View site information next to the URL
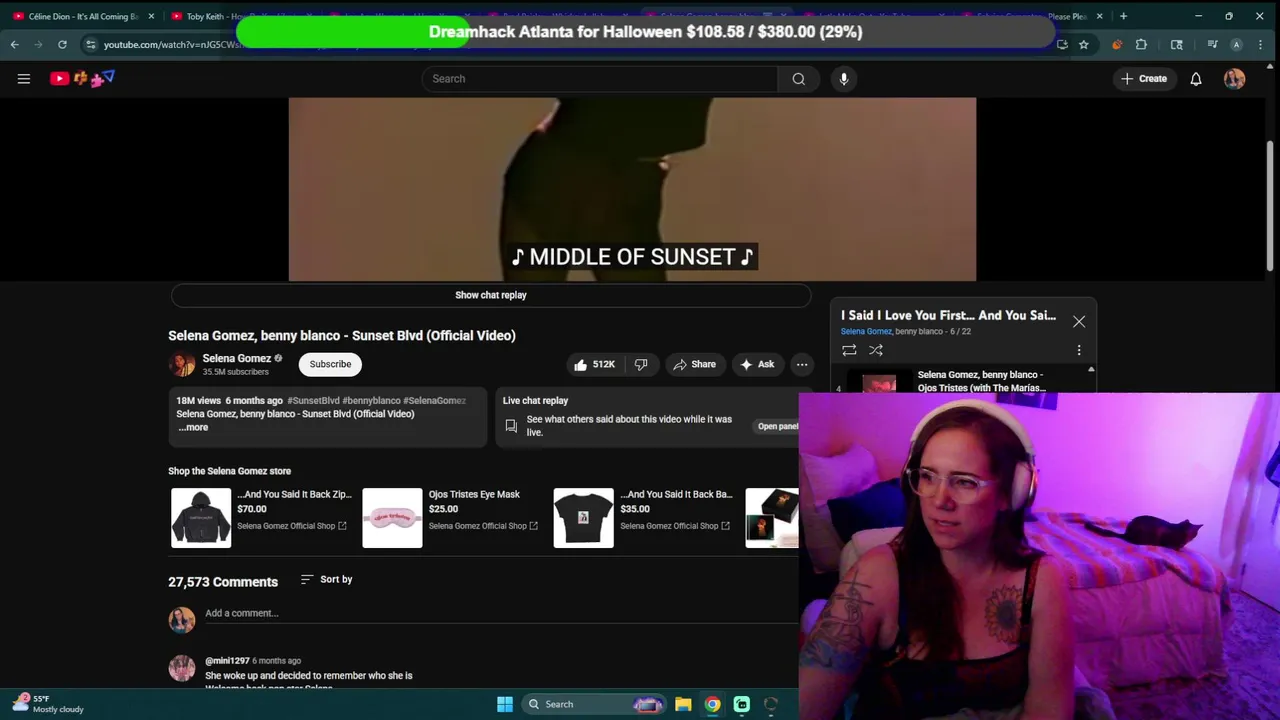 [x=90, y=44]
